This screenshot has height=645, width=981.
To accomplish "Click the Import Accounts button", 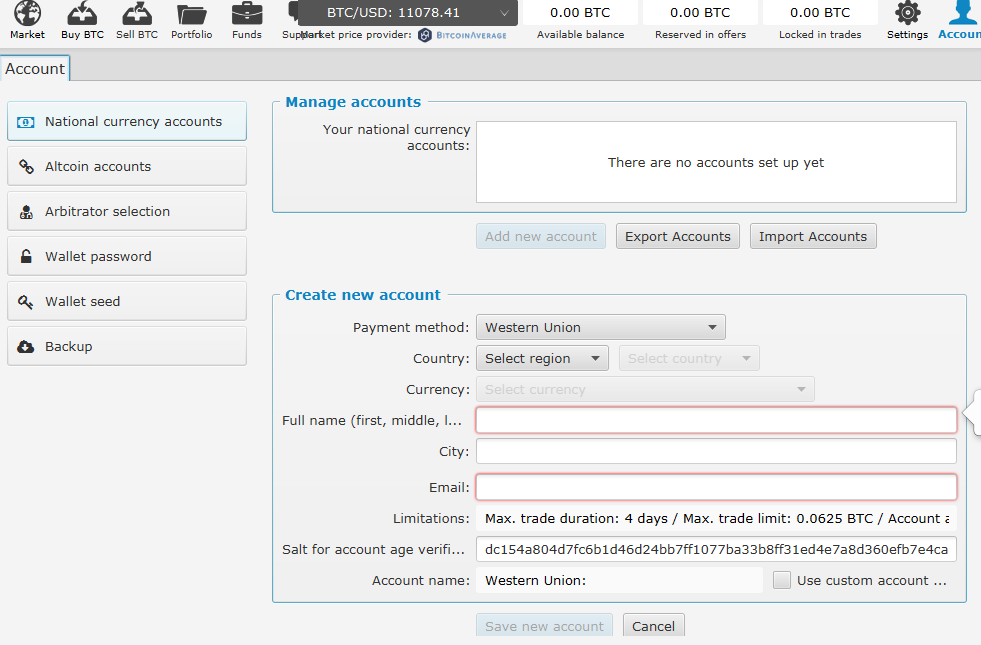I will click(813, 236).
